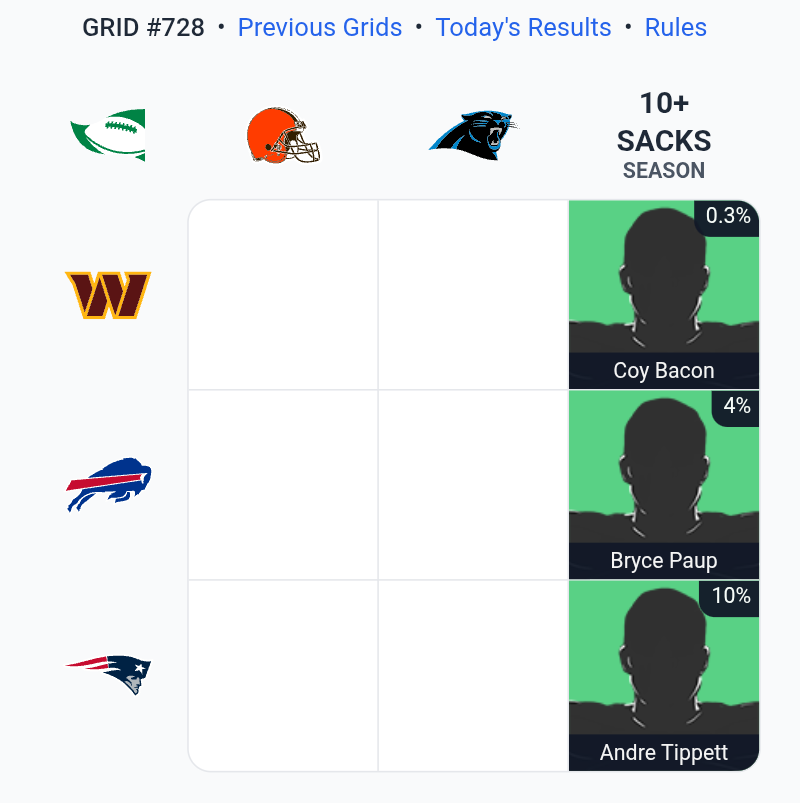
Task: Select the empty Commanders and Panthers cell
Action: (474, 294)
